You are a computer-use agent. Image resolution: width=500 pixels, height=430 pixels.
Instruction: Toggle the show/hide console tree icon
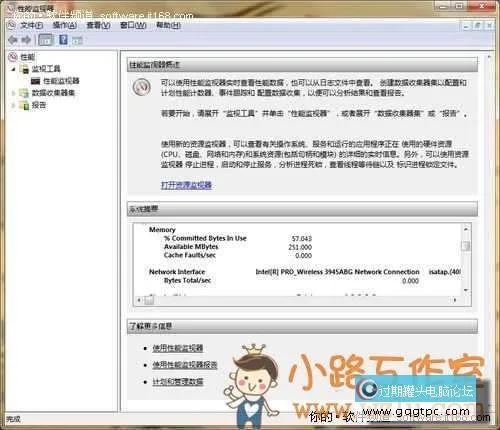tap(46, 40)
